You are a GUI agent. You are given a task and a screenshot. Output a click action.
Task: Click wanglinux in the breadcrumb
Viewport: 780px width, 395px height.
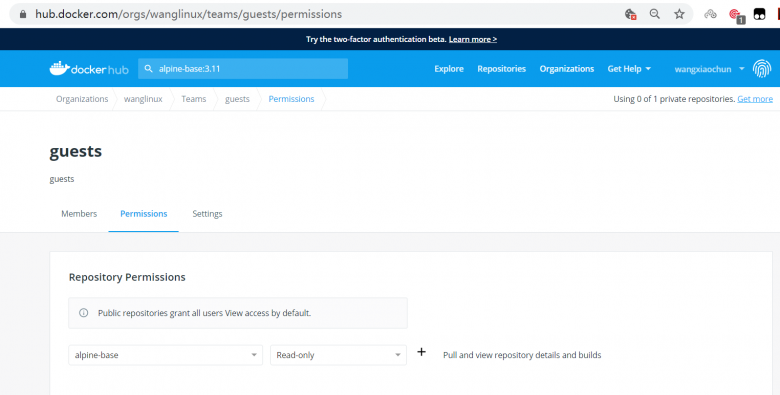[x=143, y=99]
